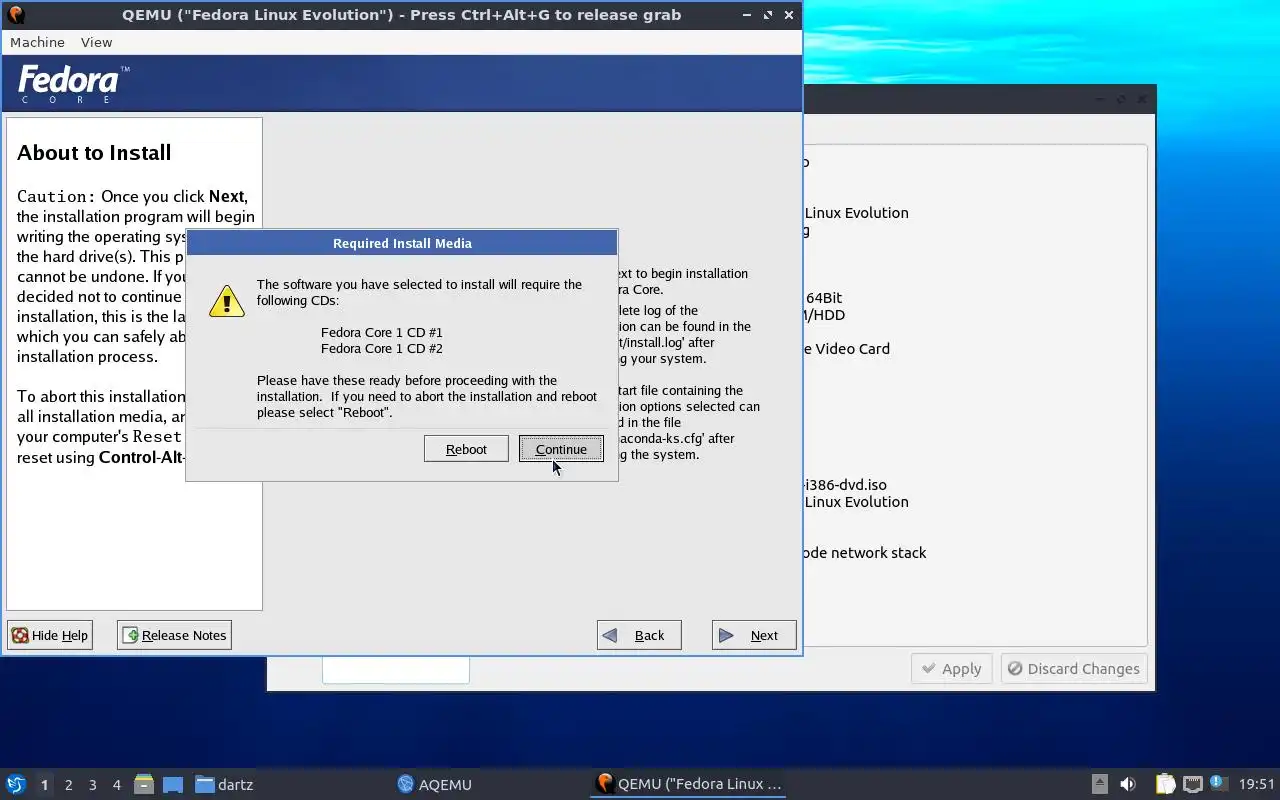Click the show desktop taskbar icon

[x=173, y=784]
